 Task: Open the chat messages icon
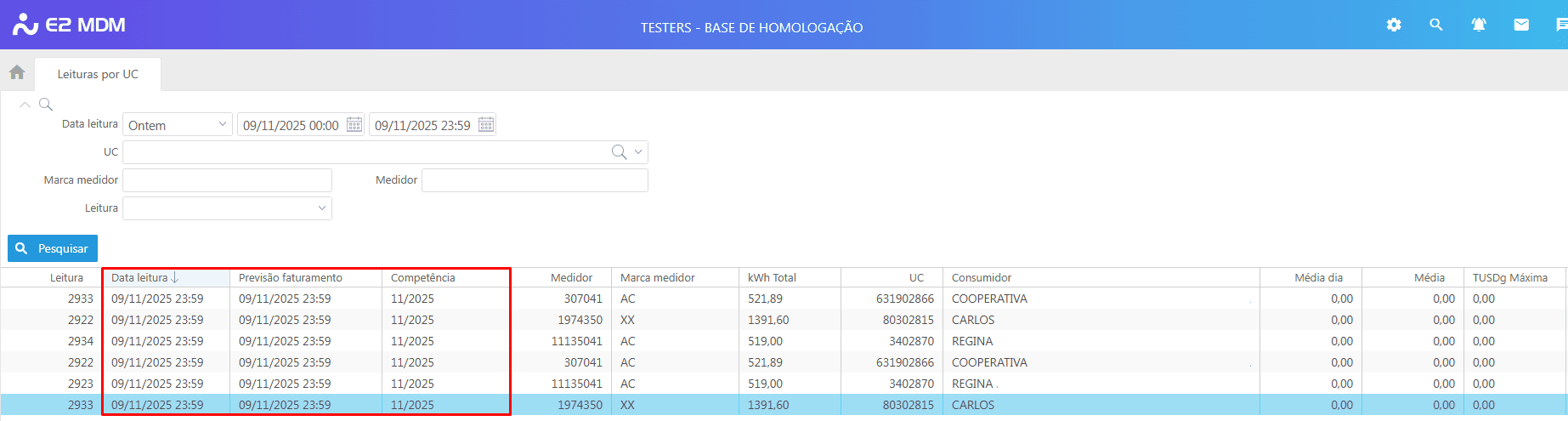[1562, 25]
